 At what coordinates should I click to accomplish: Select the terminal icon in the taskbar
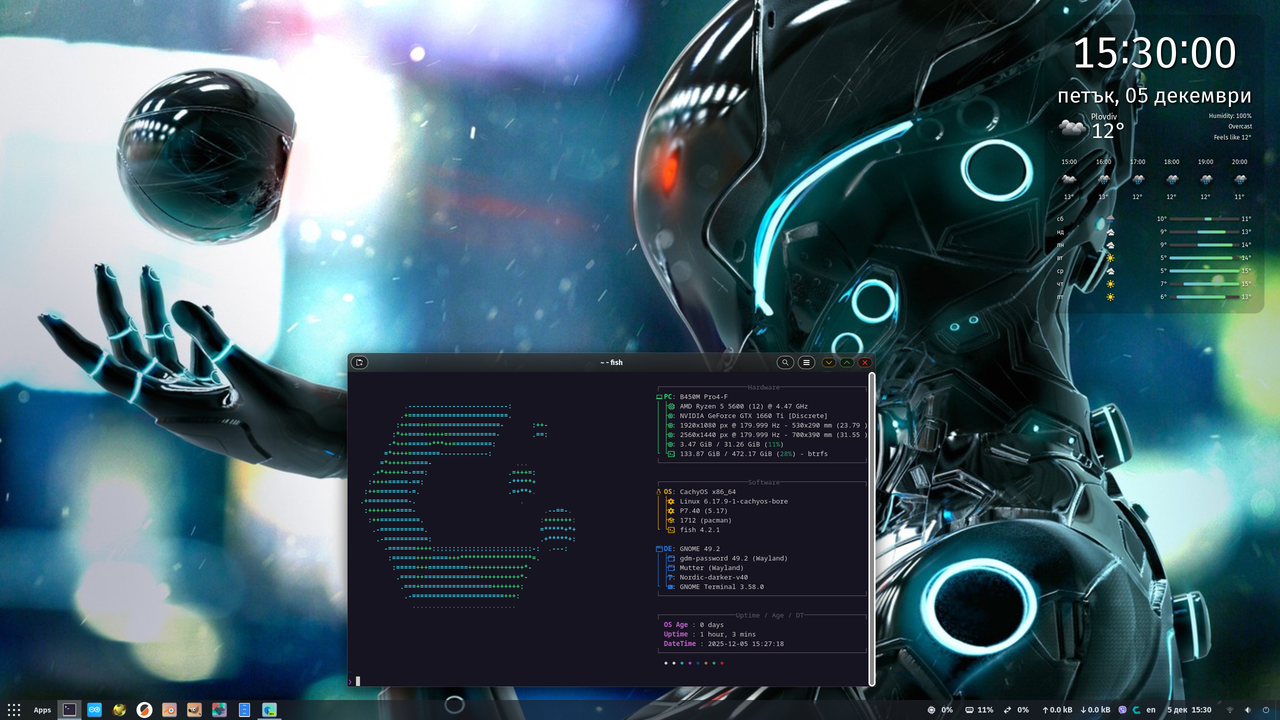click(x=69, y=710)
